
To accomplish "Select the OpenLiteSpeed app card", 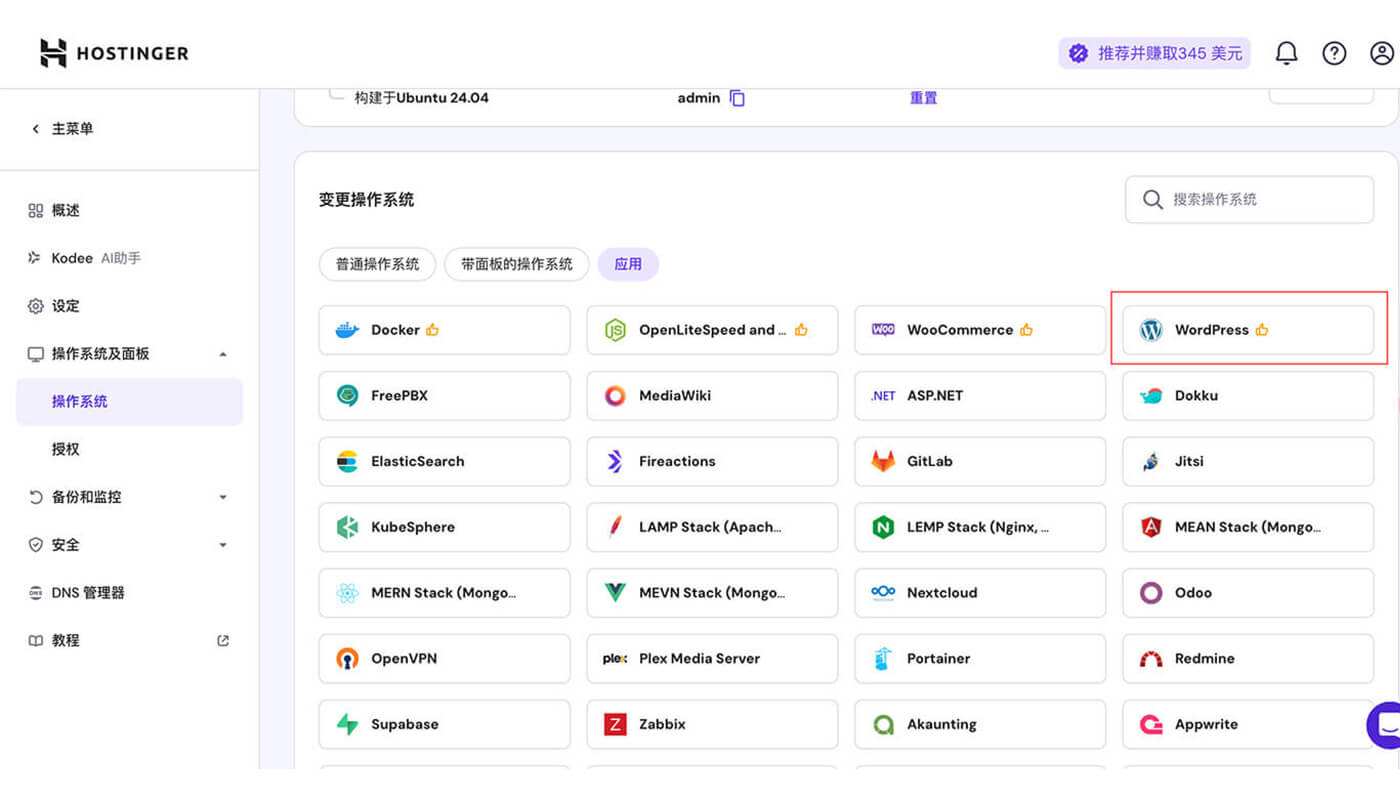I will 712,330.
